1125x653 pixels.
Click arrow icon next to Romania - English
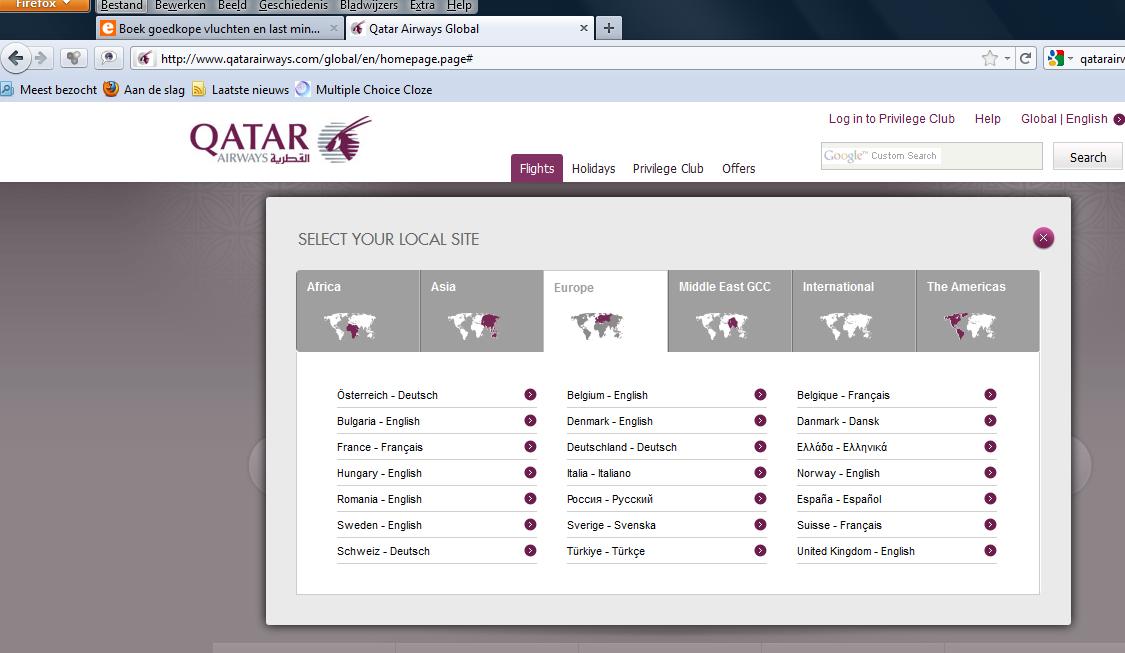click(530, 499)
